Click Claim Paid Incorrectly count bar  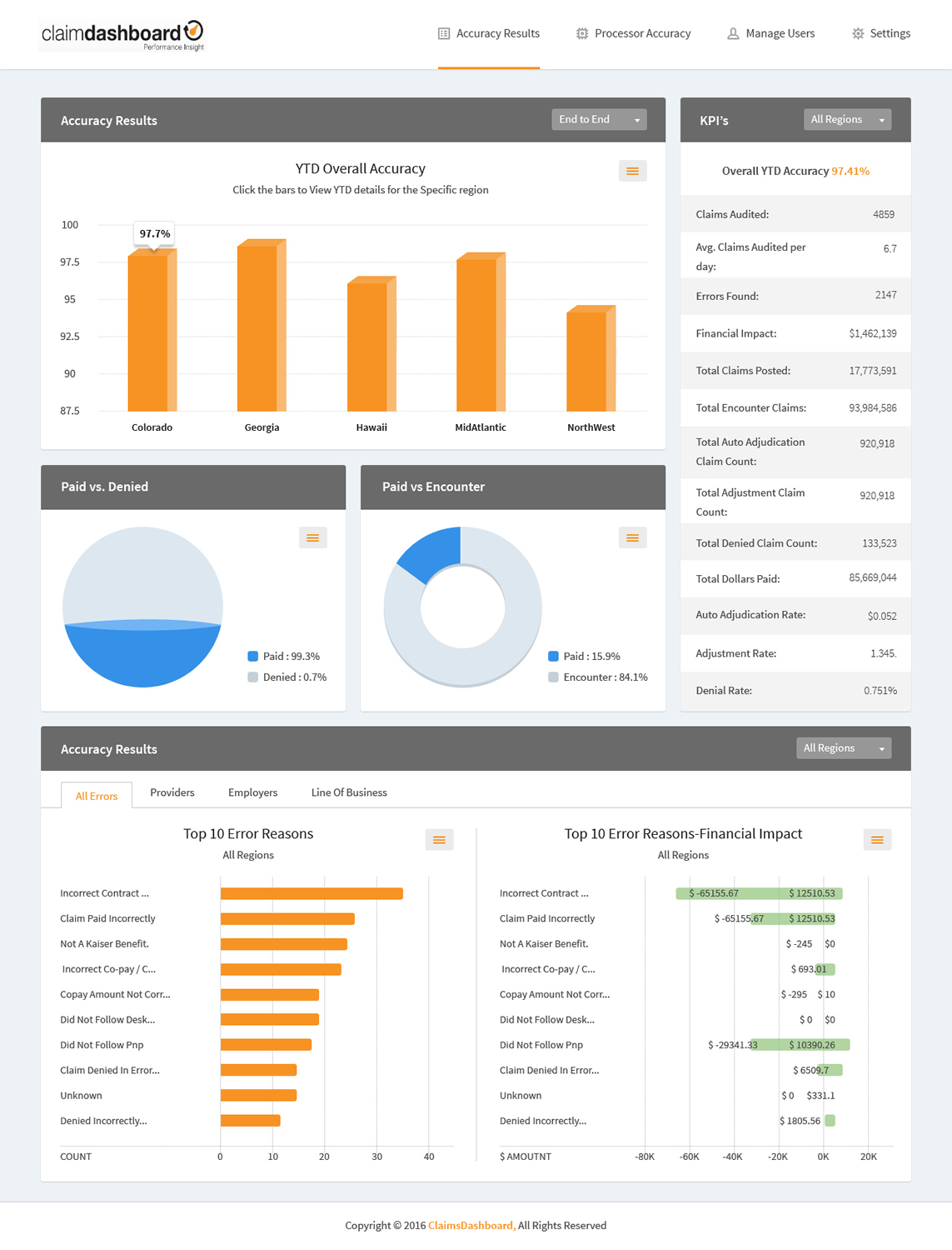[287, 918]
